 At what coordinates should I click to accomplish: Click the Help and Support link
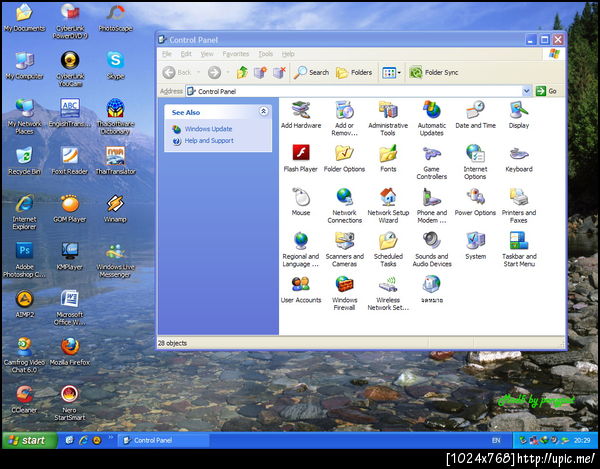coord(209,141)
